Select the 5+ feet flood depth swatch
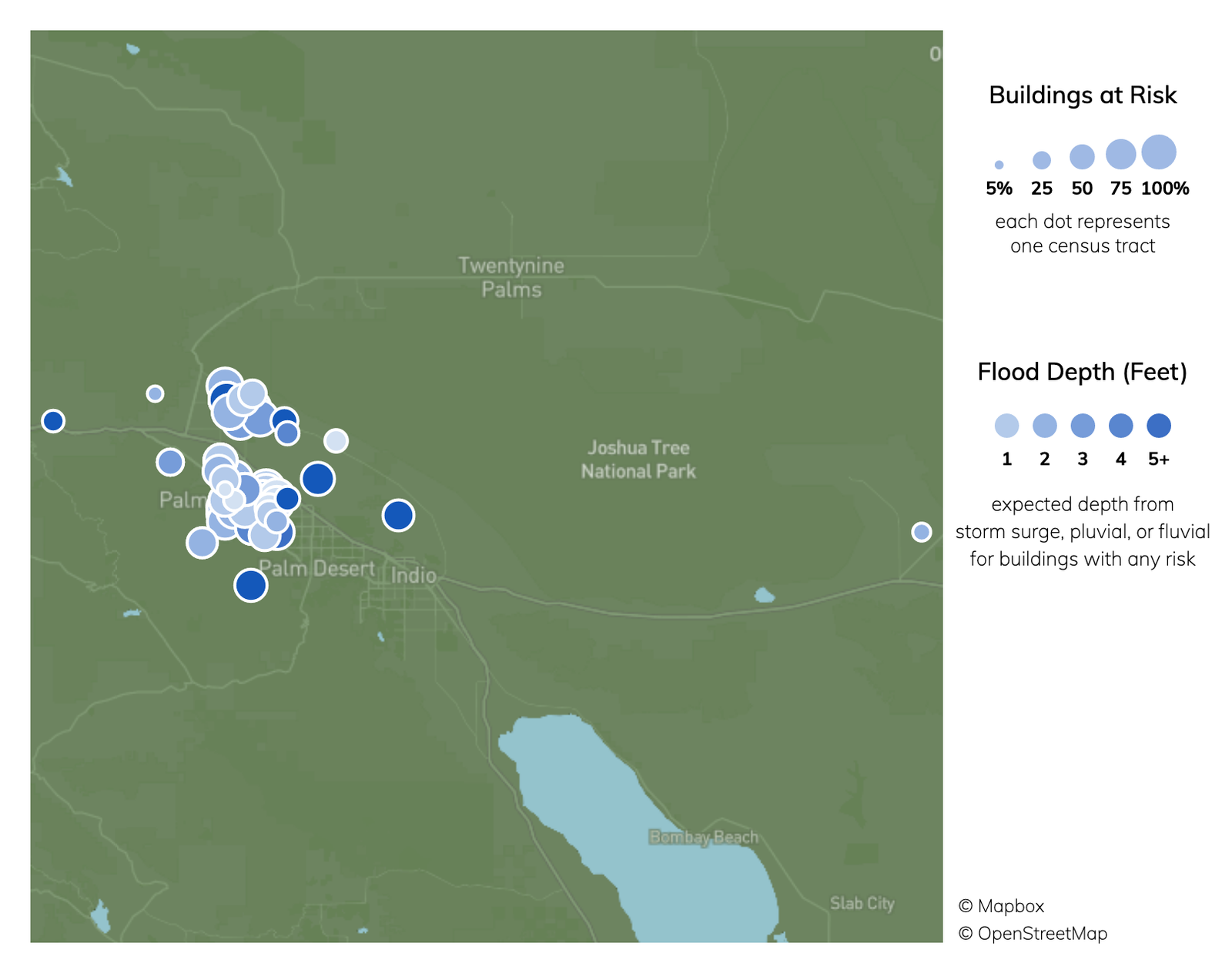The width and height of the screenshot is (1232, 973). point(1159,426)
